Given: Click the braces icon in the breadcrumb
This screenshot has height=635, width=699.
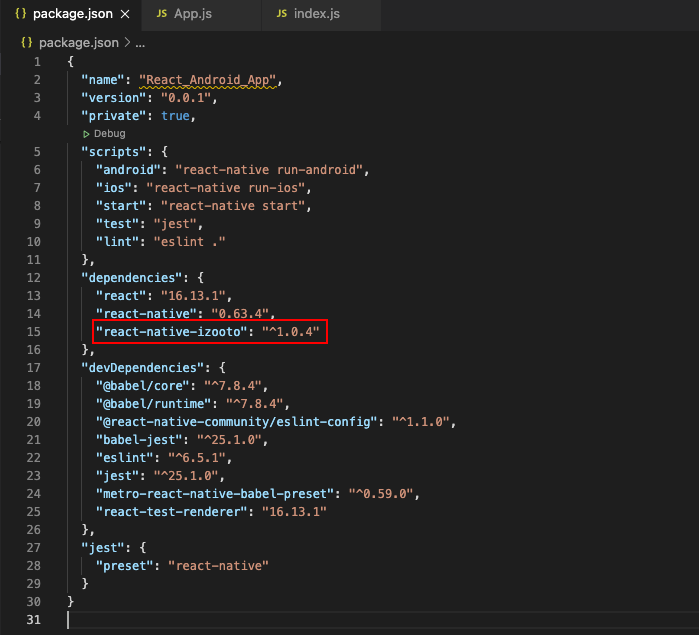Looking at the screenshot, I should point(27,43).
